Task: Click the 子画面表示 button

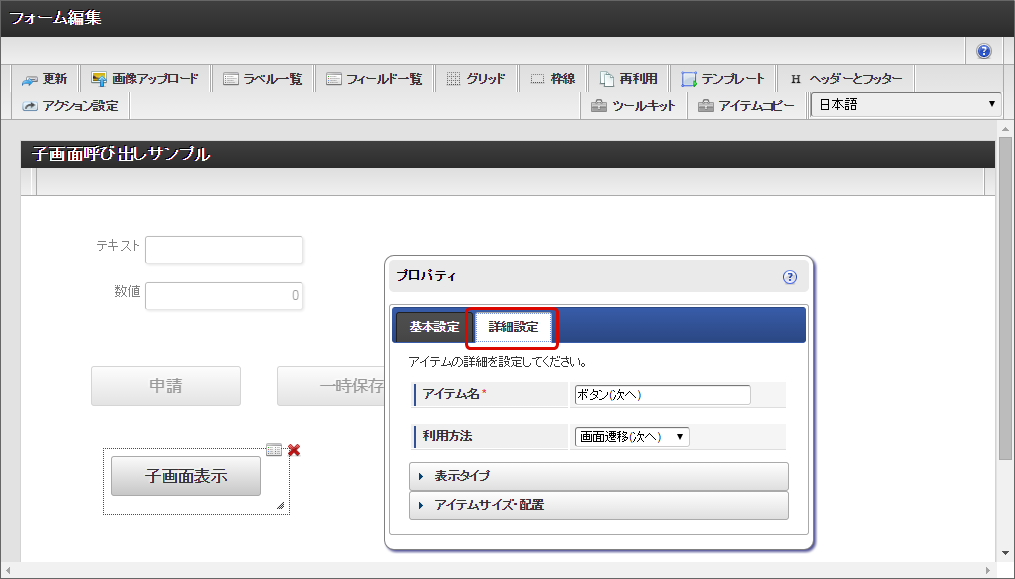Action: (186, 476)
